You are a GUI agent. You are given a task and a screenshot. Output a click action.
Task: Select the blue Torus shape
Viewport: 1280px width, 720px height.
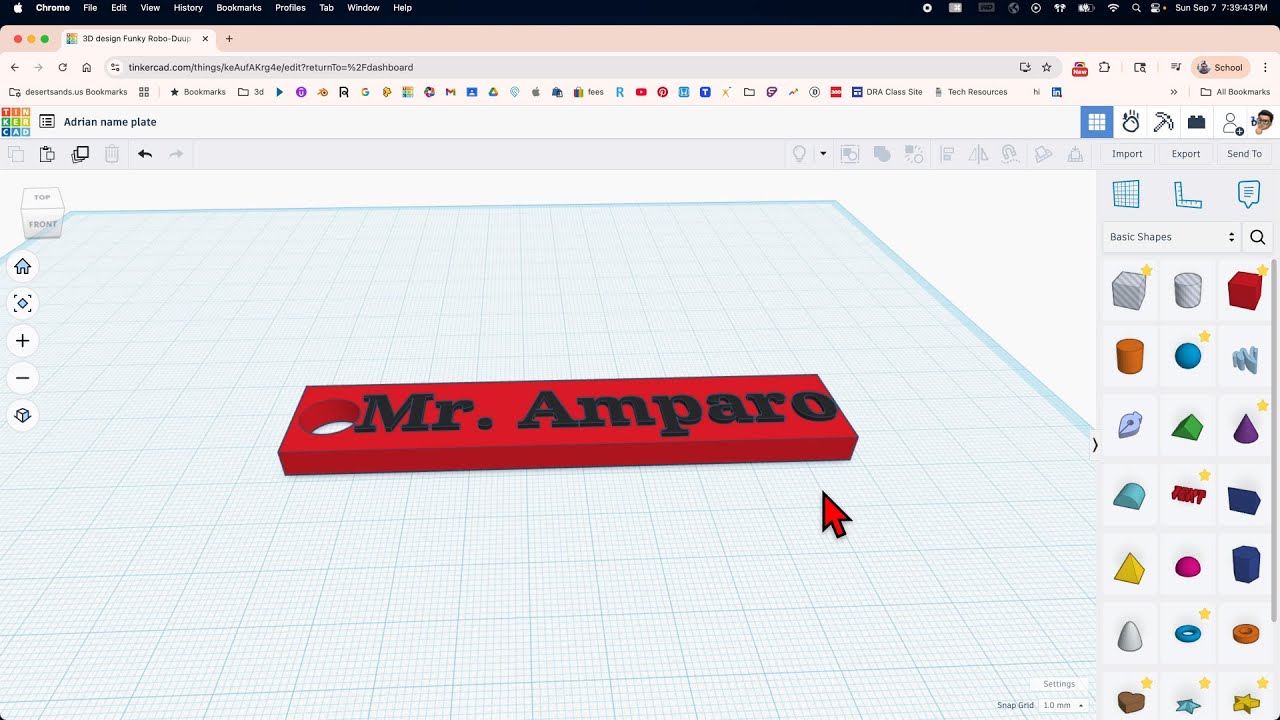[1187, 633]
